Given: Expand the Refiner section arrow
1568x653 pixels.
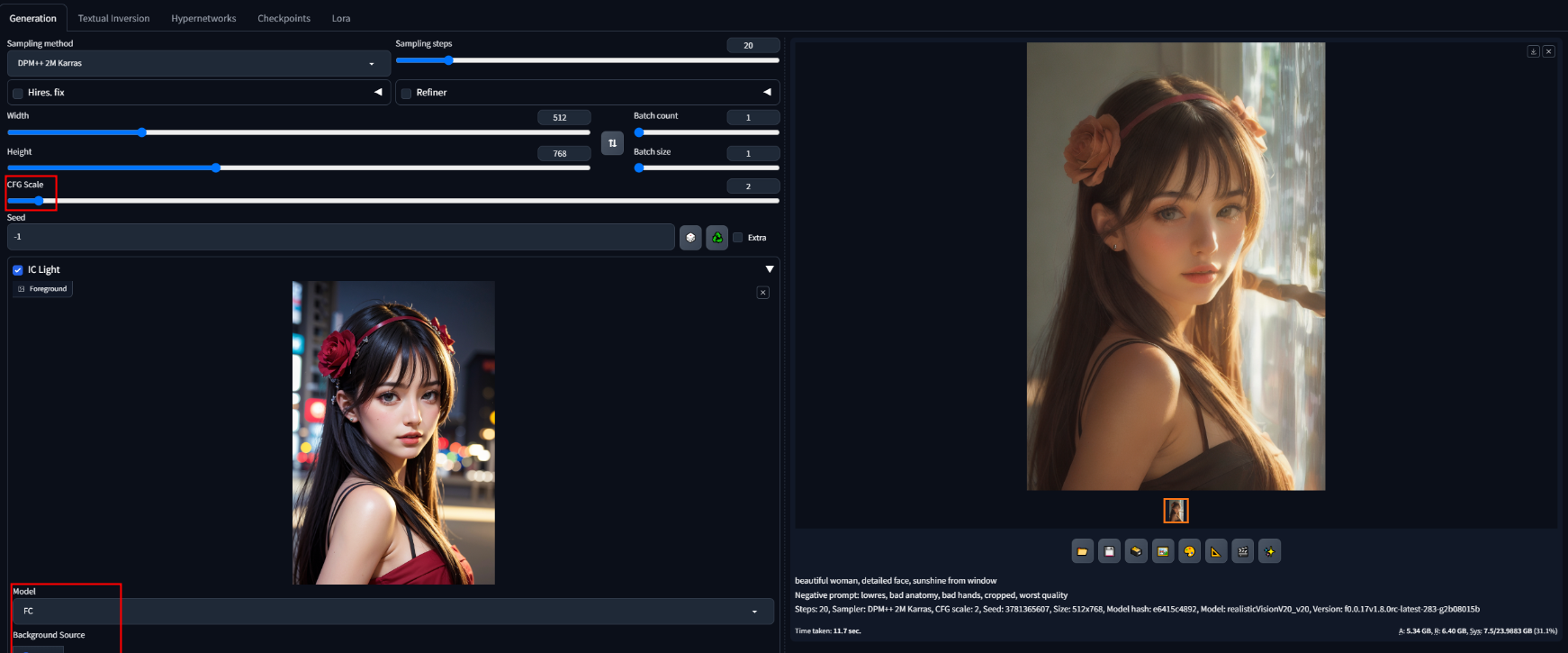Looking at the screenshot, I should pos(767,92).
